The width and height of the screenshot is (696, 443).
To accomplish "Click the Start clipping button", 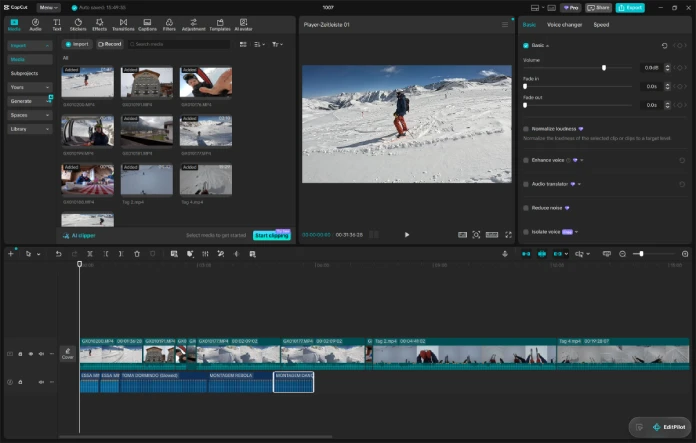I will [272, 235].
